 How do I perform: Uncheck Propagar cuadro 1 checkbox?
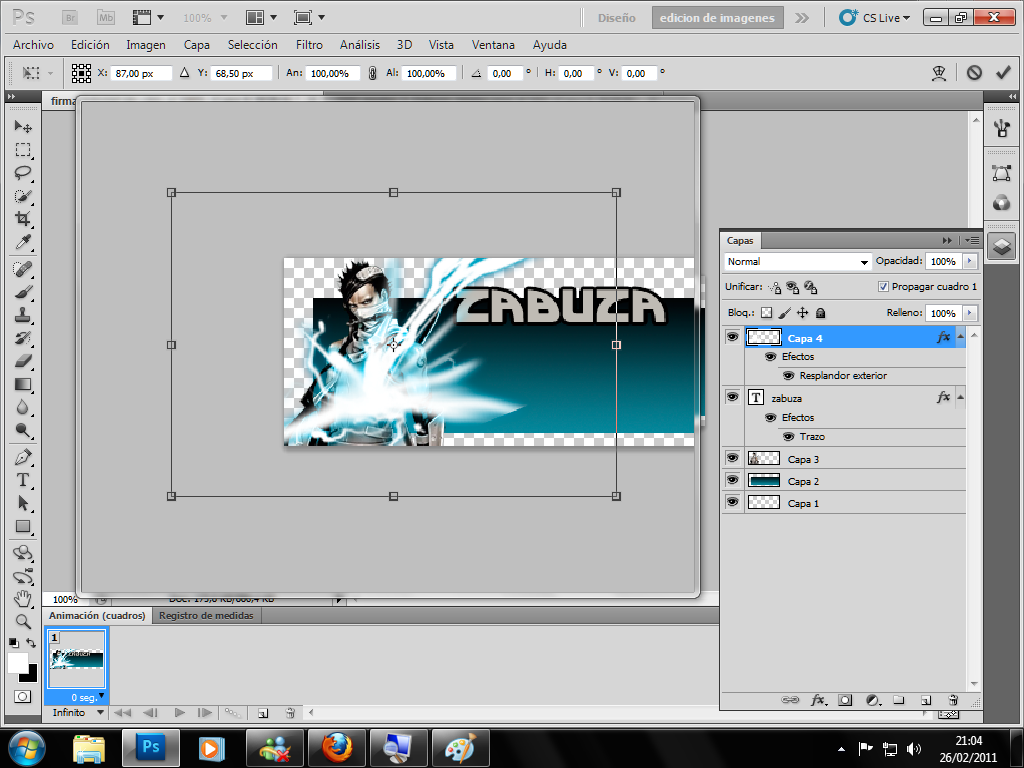point(883,287)
